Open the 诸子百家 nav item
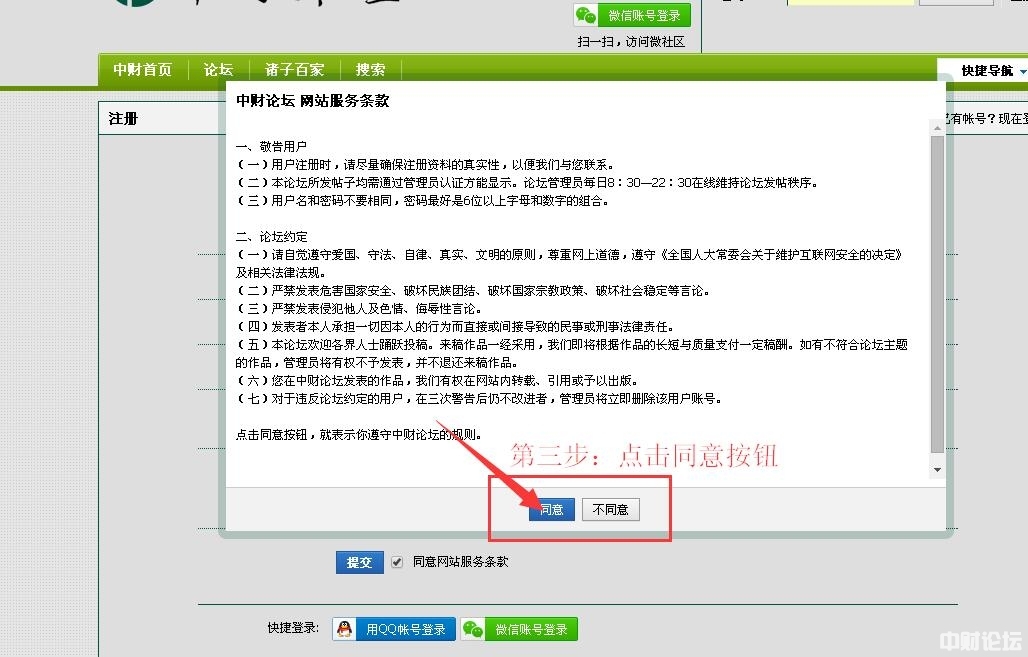This screenshot has height=657, width=1028. (294, 70)
